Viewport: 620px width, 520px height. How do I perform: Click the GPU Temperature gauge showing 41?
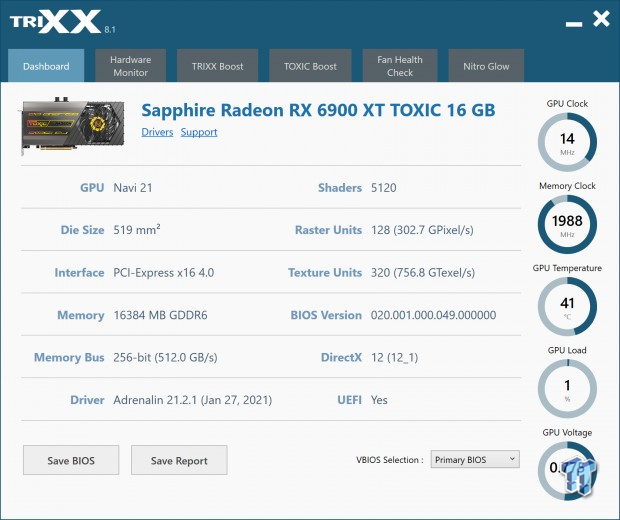coord(567,306)
